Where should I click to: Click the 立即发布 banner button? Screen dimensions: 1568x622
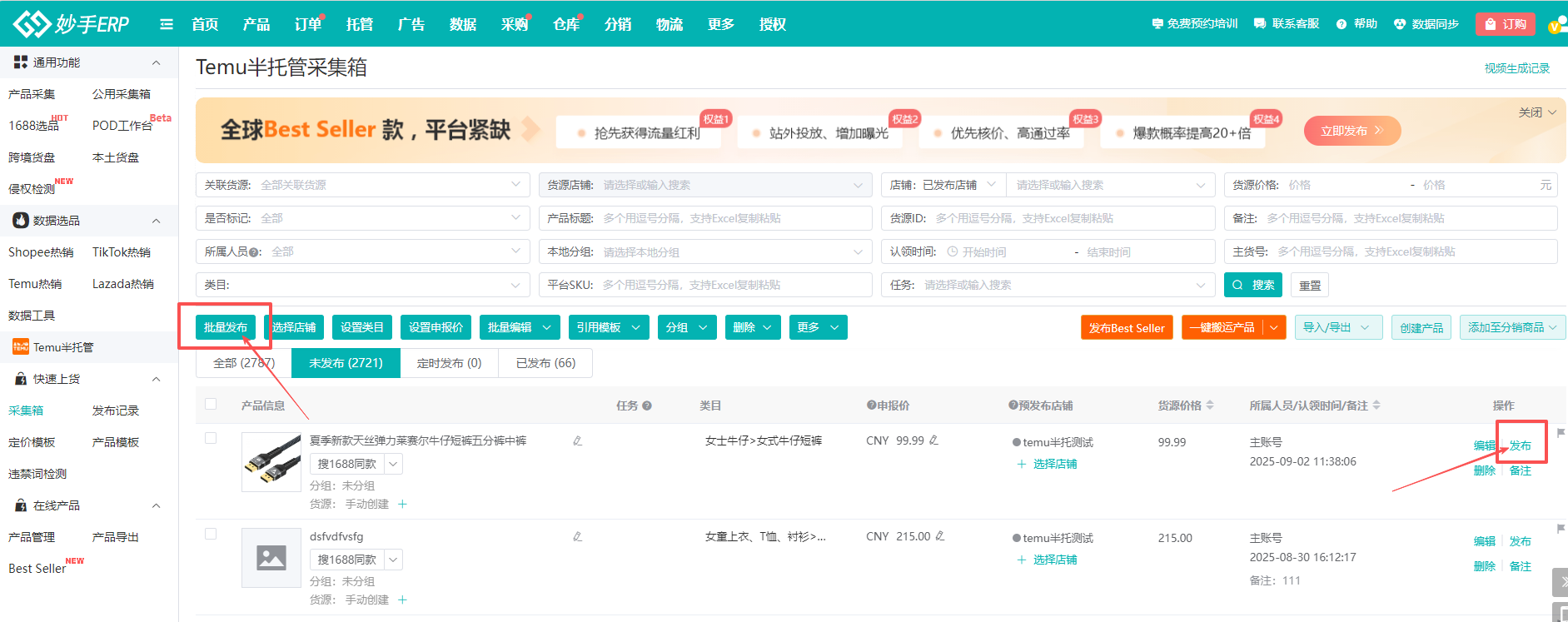[1351, 131]
